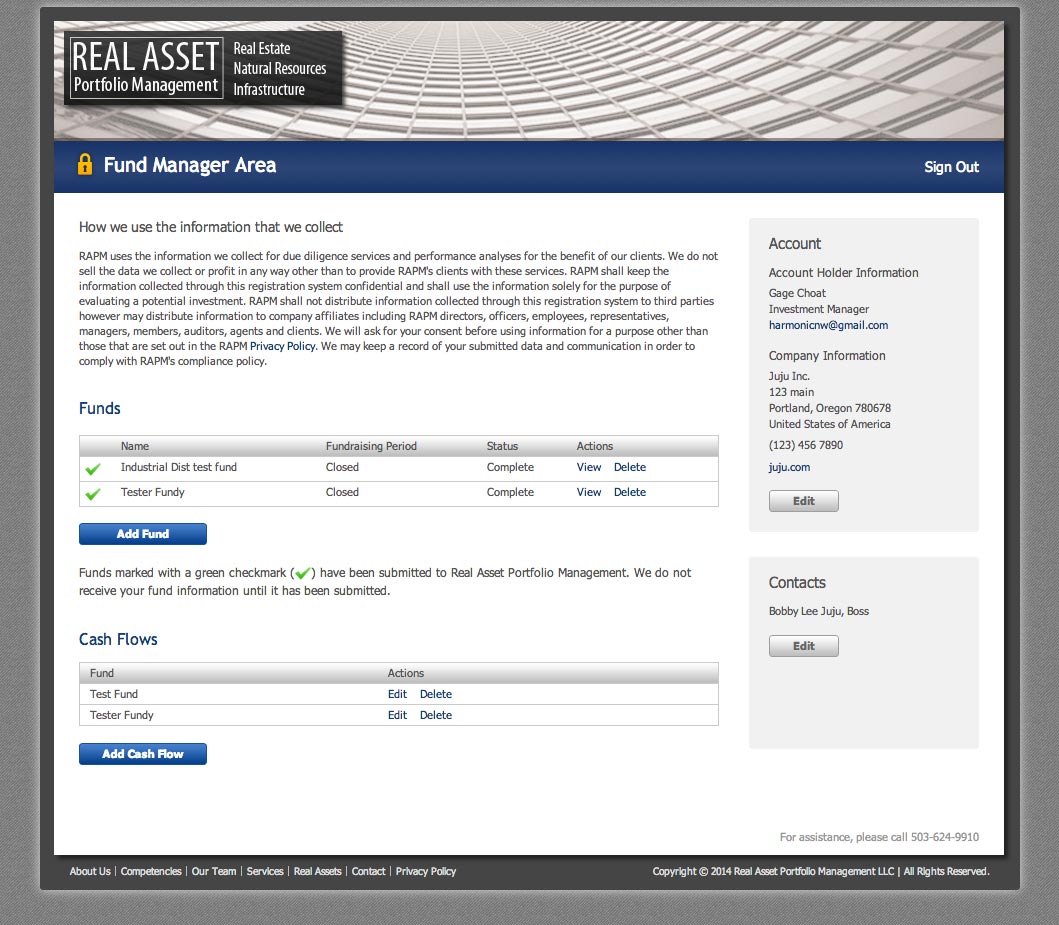Open the RAPM Privacy Policy link in paragraph
Screen dimensions: 1059x925
click(x=283, y=346)
